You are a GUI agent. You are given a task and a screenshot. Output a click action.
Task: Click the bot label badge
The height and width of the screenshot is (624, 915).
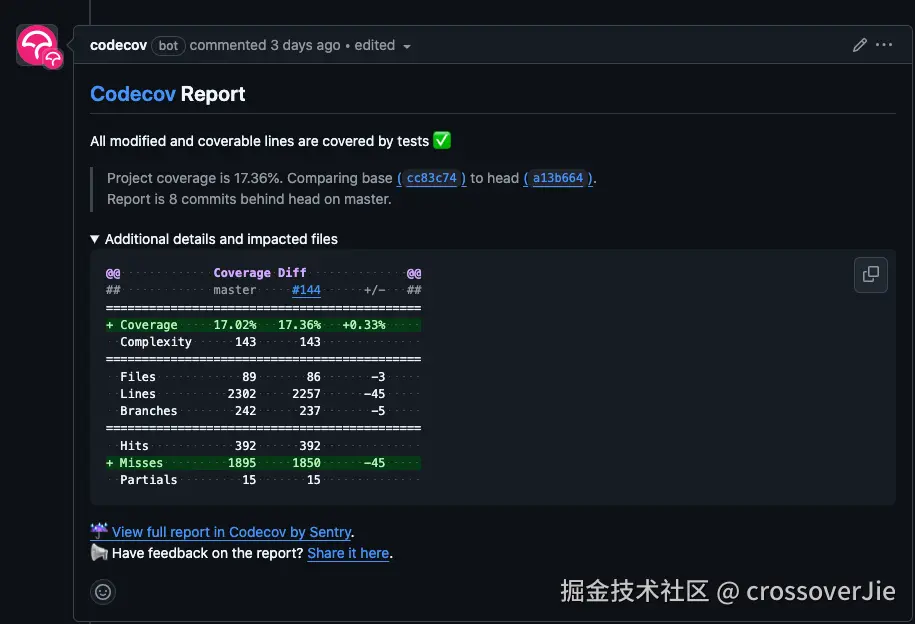168,46
